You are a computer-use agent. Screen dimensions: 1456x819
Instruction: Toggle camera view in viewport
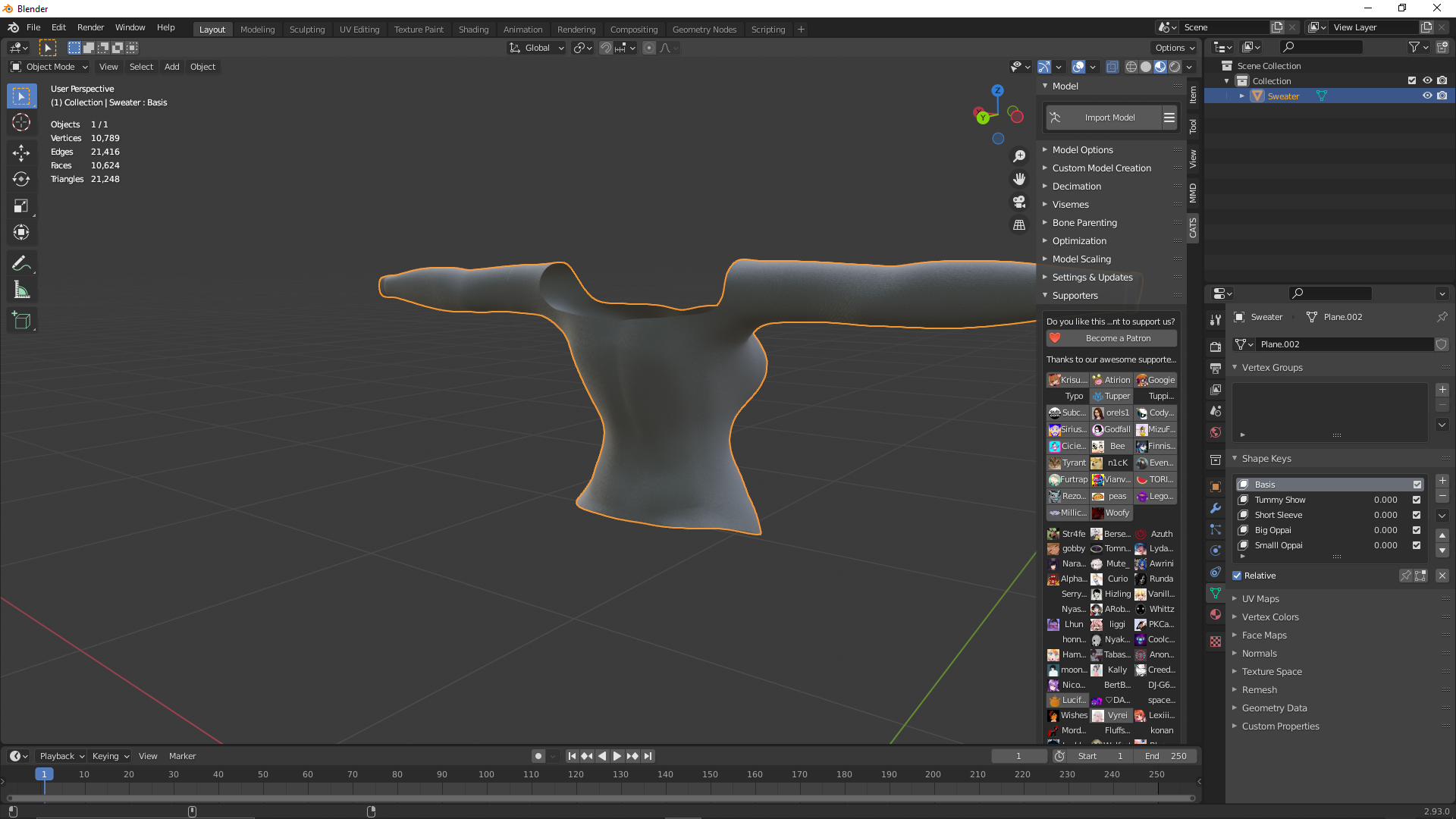click(1019, 202)
